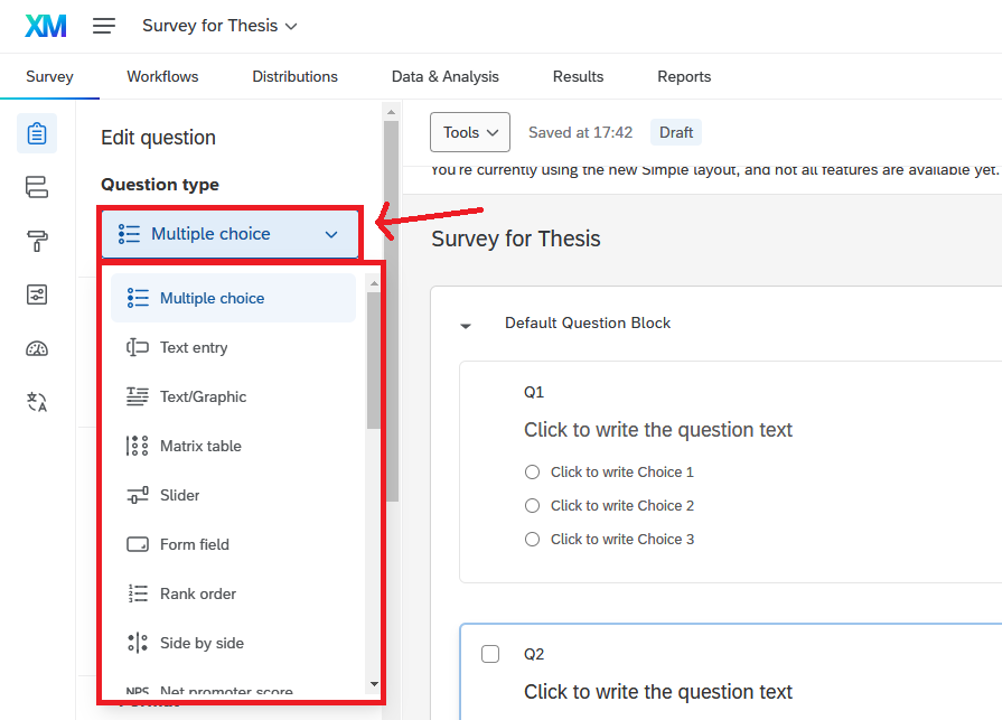The height and width of the screenshot is (720, 1002).
Task: Select Click to write Choice 1 radio
Action: pyautogui.click(x=532, y=472)
